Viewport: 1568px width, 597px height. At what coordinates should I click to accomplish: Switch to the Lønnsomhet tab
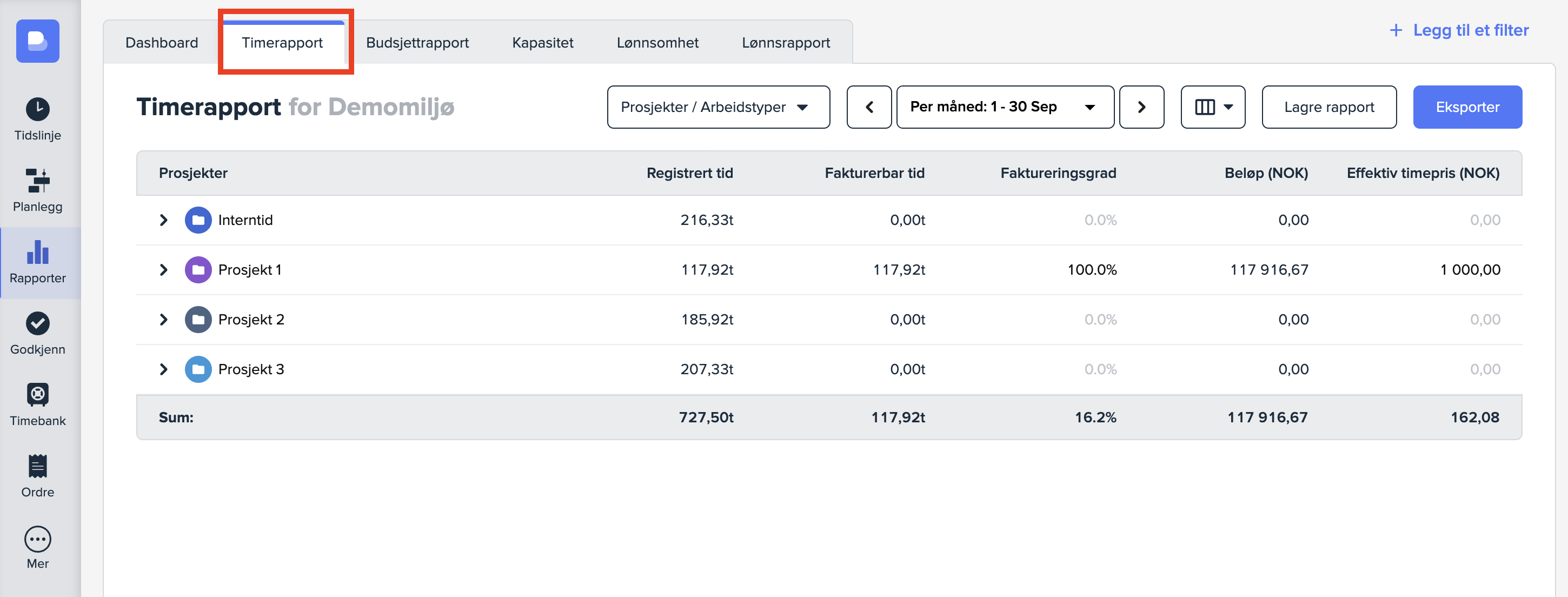pyautogui.click(x=657, y=43)
